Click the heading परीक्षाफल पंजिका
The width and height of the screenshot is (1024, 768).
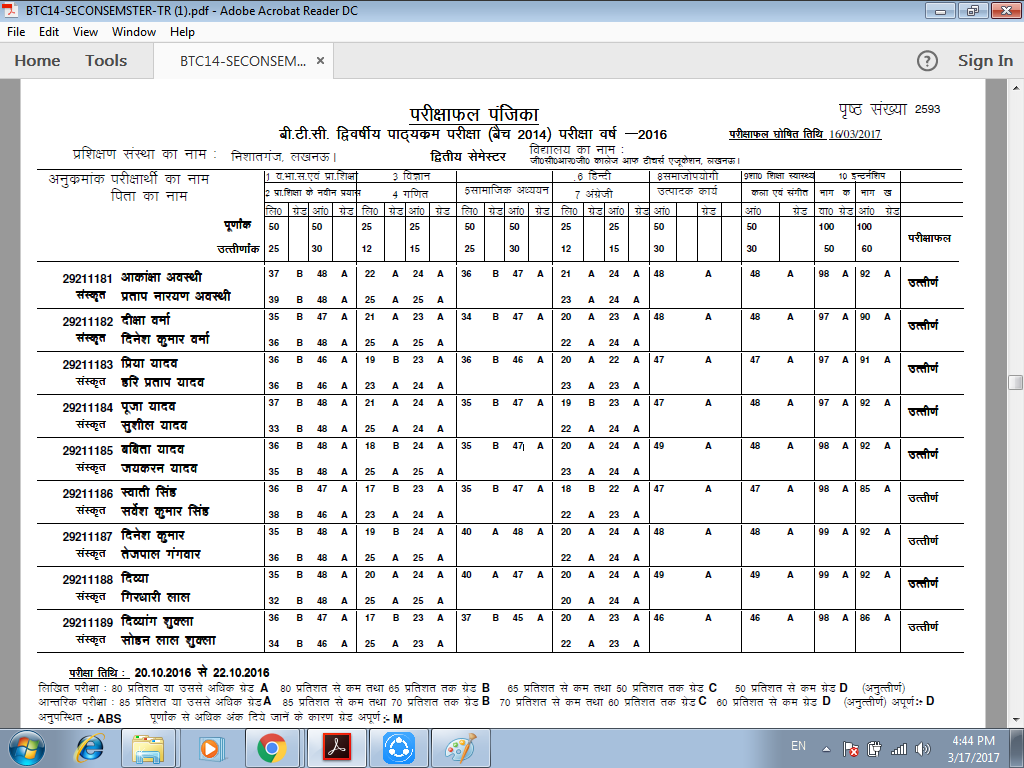474,114
